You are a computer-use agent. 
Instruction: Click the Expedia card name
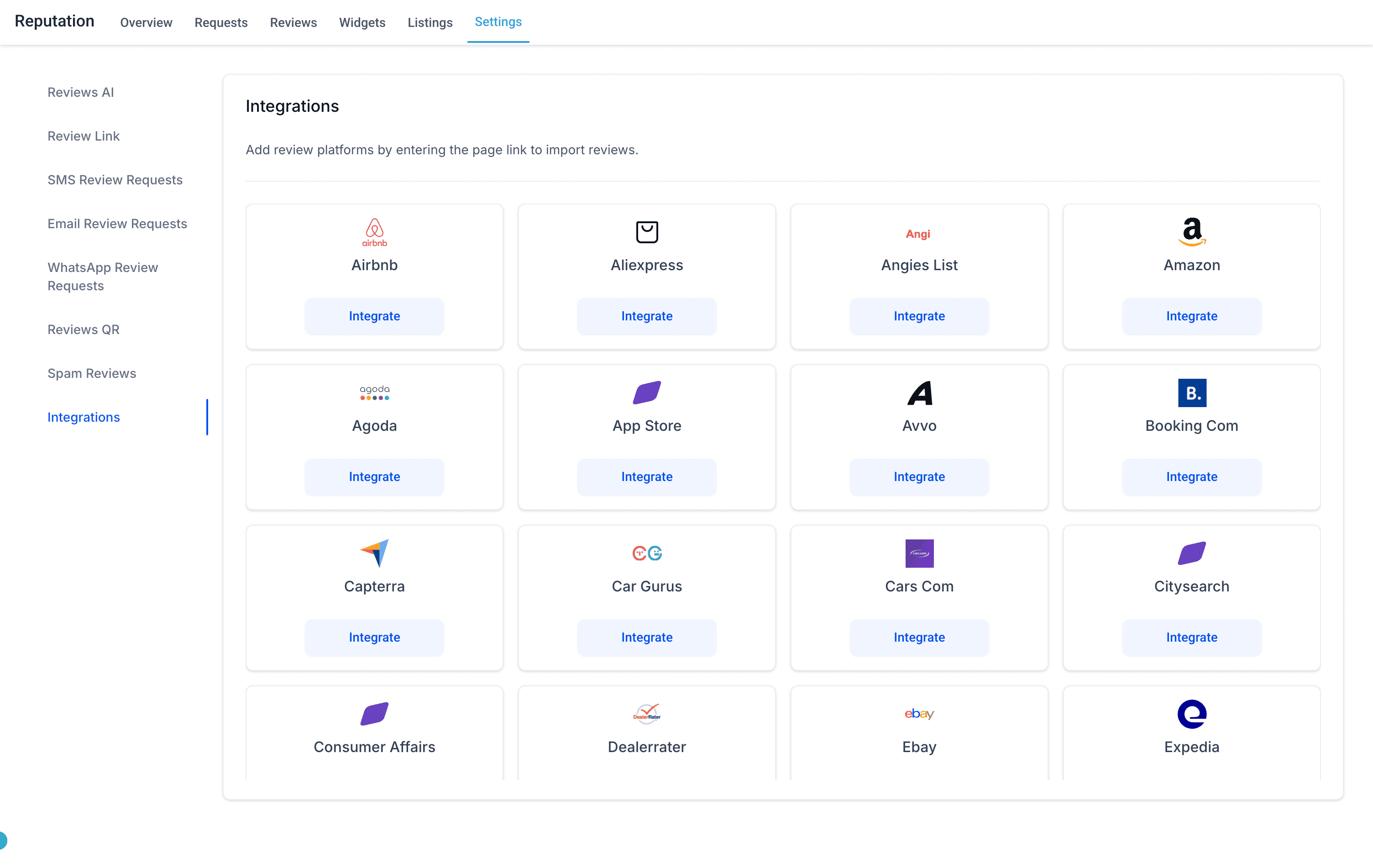pos(1192,748)
